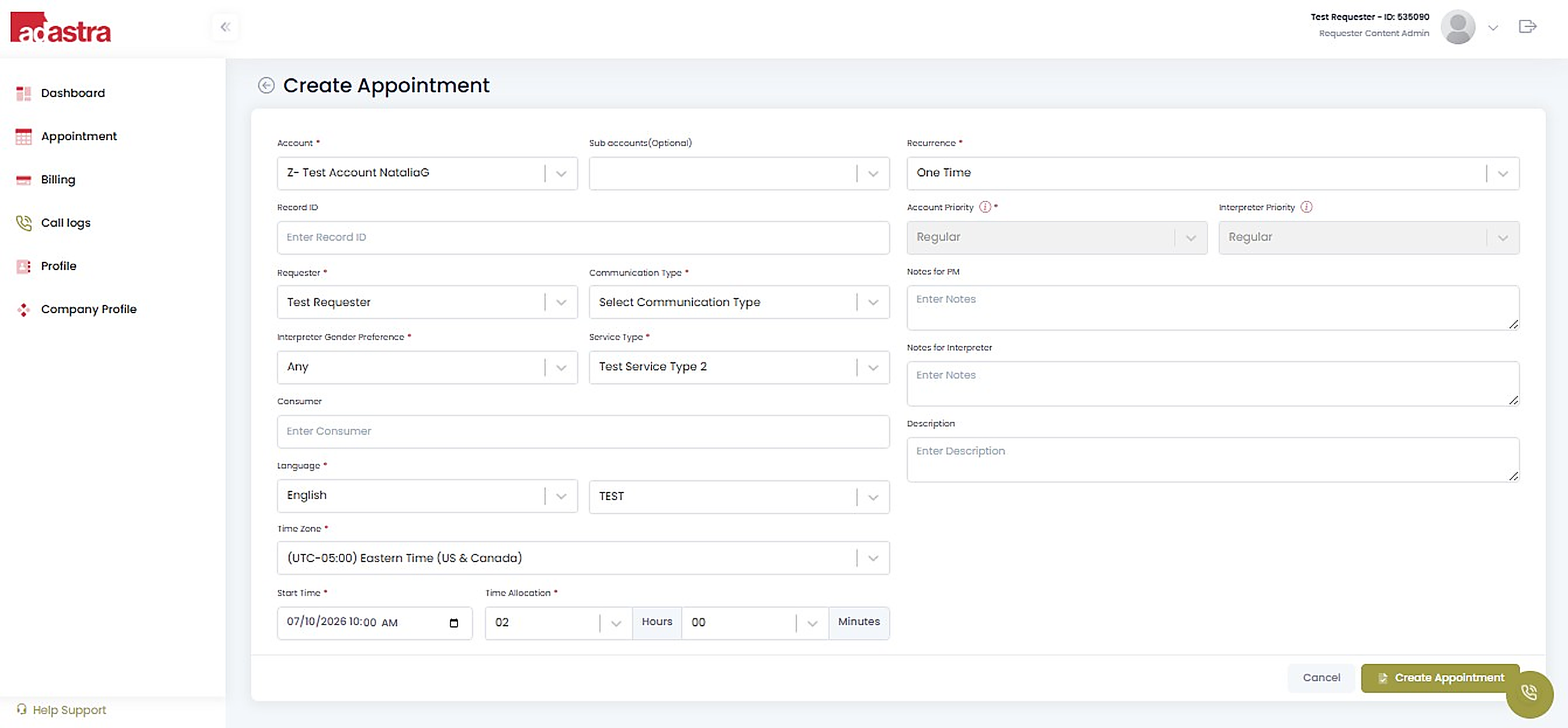
Task: Open the Requester dropdown
Action: pyautogui.click(x=426, y=302)
